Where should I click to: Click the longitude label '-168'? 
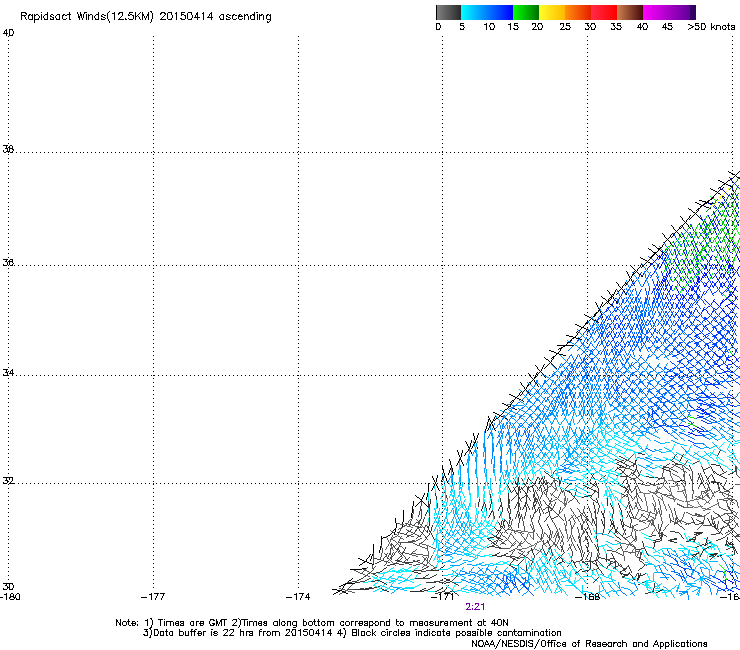pyautogui.click(x=587, y=597)
